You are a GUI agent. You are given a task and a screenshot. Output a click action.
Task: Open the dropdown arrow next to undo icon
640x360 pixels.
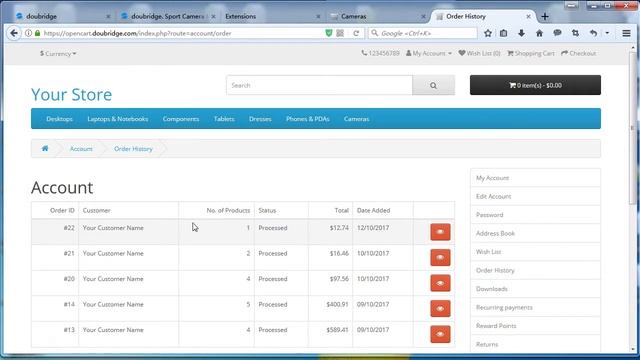tap(607, 33)
